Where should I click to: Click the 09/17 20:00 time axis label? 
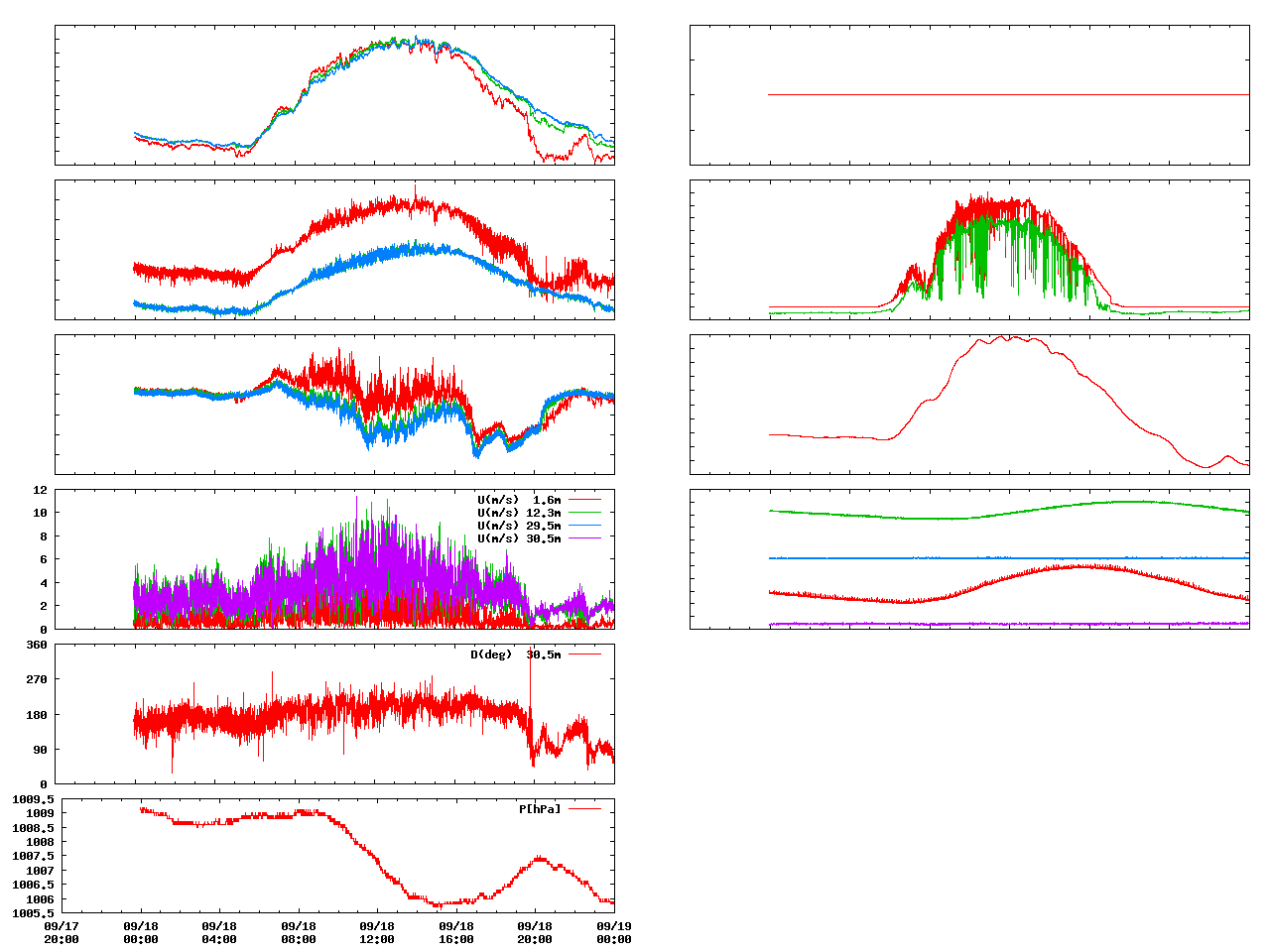pos(62,932)
